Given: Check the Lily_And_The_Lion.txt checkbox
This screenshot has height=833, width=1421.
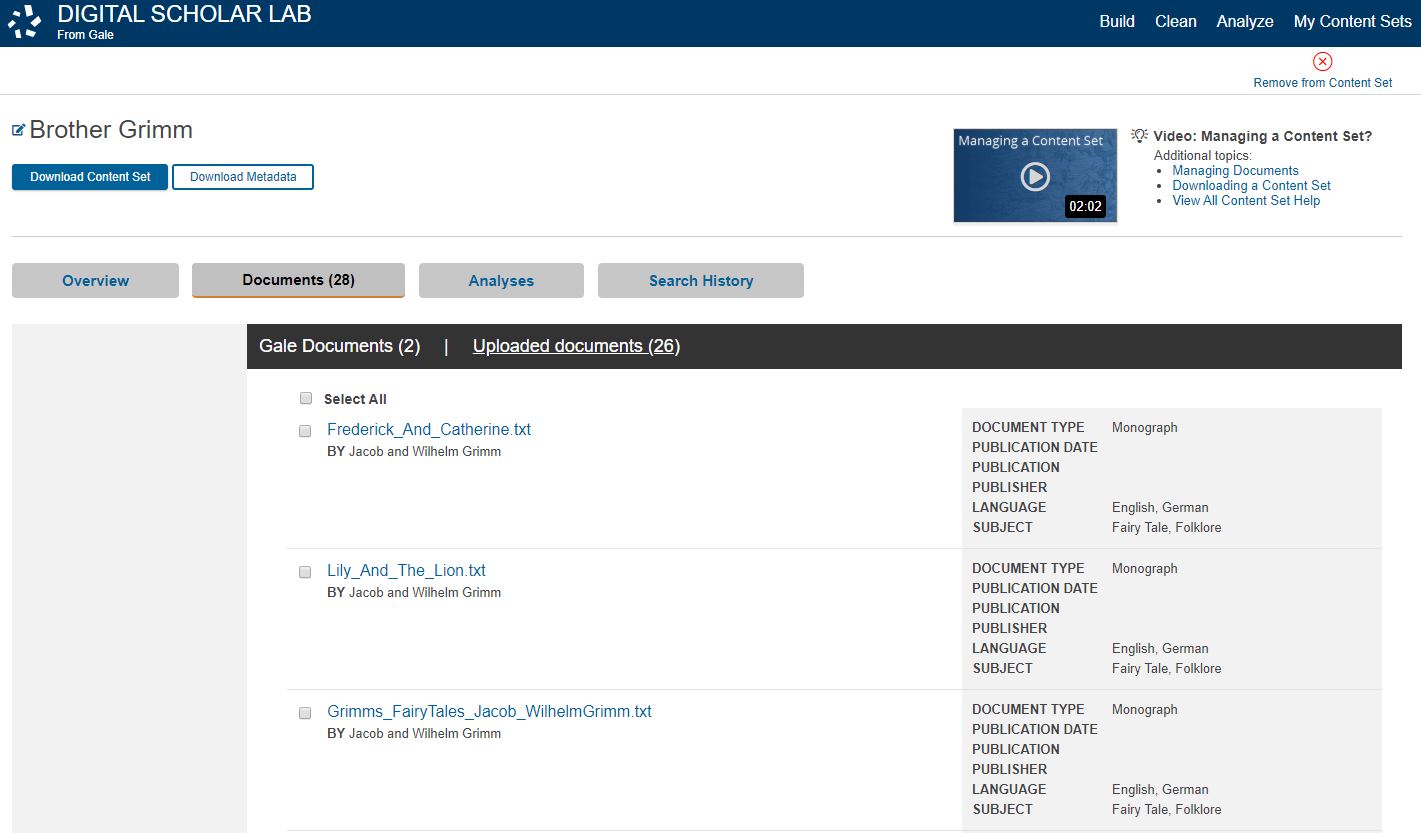Looking at the screenshot, I should click(x=305, y=572).
